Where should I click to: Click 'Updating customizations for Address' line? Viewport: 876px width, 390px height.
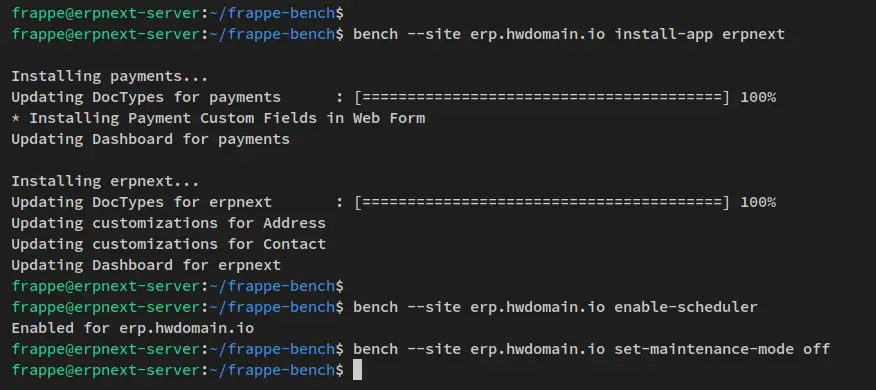pos(168,223)
